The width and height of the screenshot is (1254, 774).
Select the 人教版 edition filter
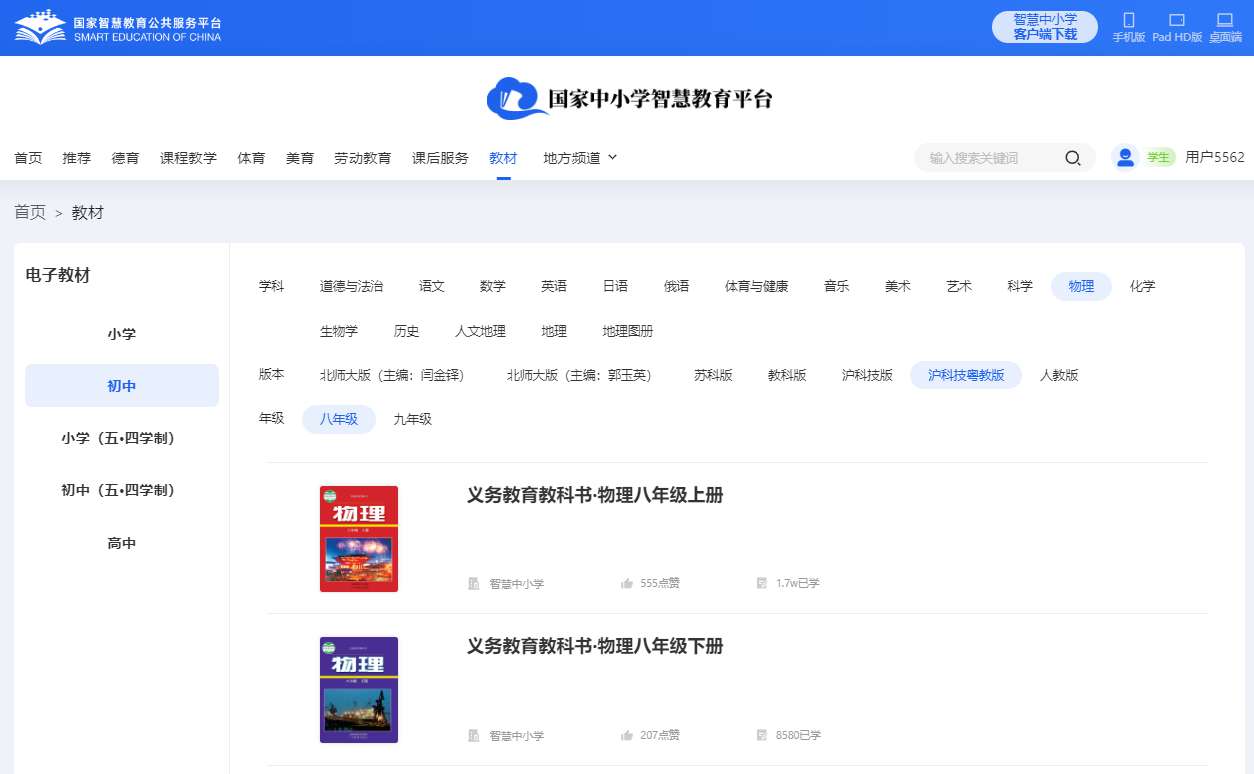click(1059, 375)
